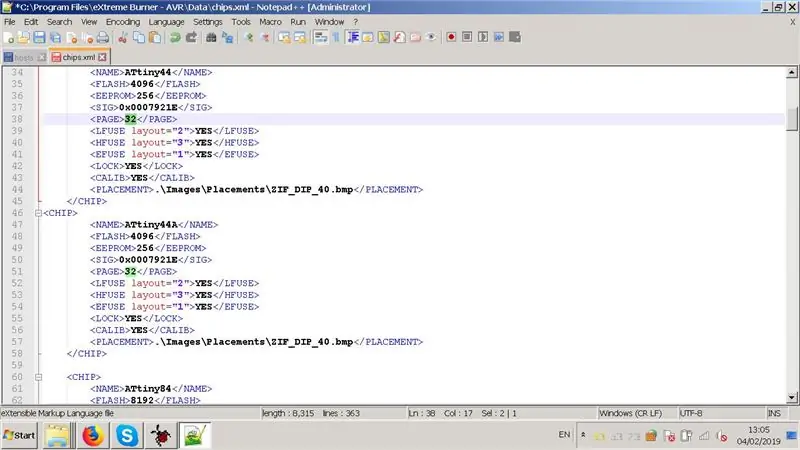Create a new document with New icon
Screen dimensions: 800x450
coord(9,37)
